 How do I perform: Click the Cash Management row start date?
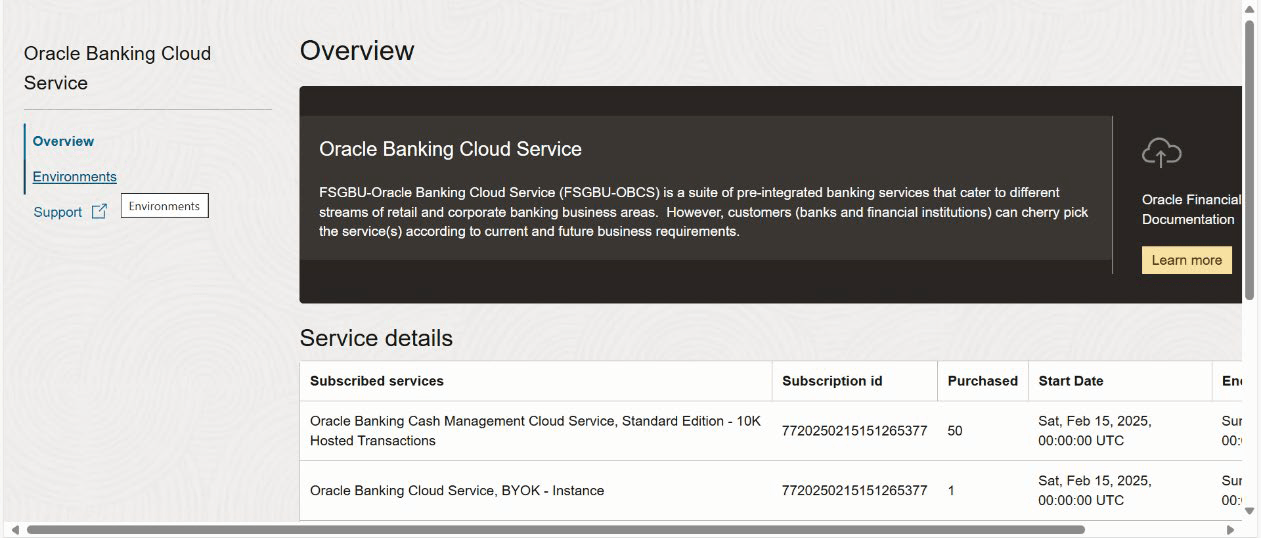(1095, 431)
